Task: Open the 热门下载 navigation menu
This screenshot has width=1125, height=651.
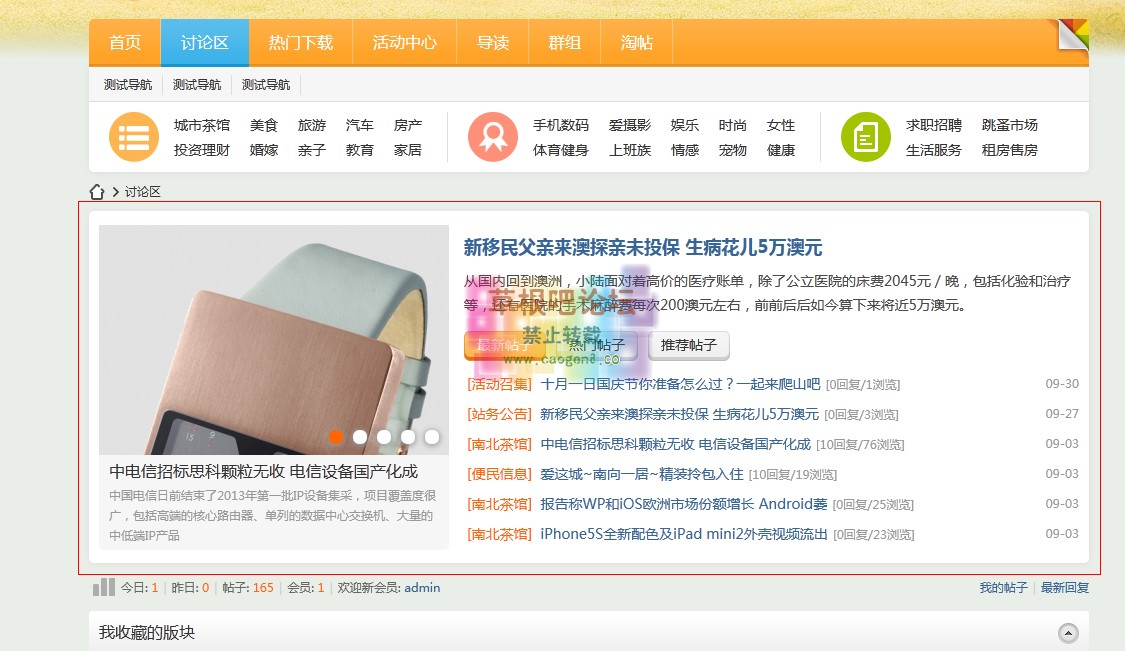Action: pyautogui.click(x=300, y=43)
